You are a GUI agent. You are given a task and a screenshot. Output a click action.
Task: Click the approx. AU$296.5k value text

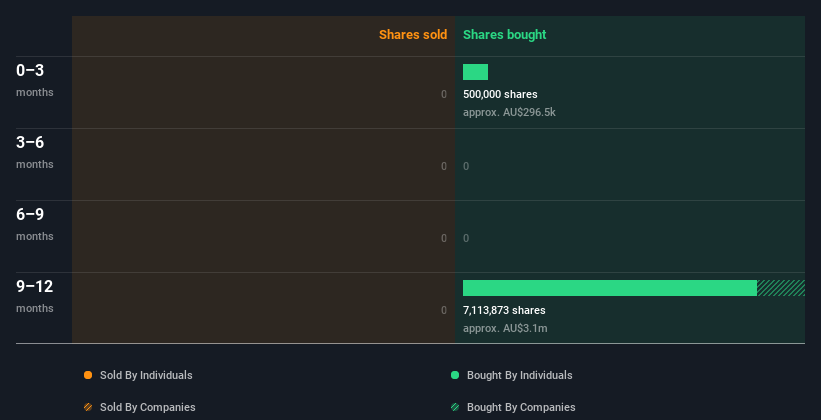coord(509,112)
